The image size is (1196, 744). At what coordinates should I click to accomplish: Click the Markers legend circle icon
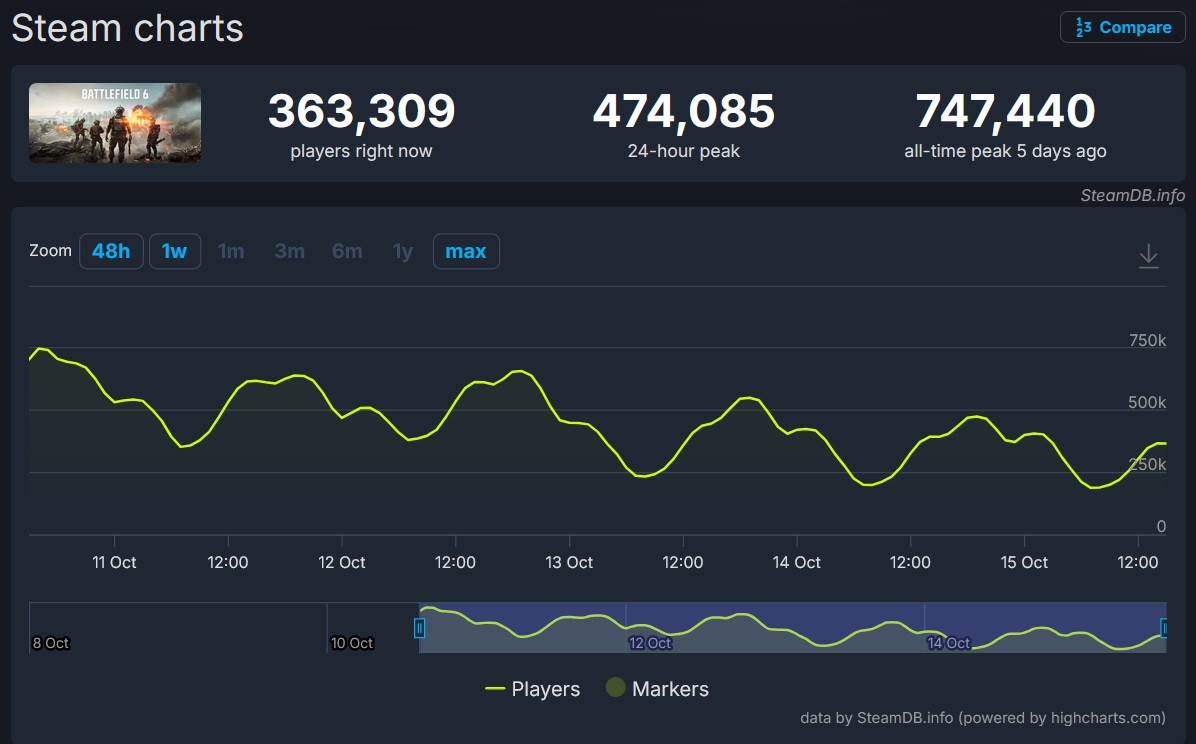click(615, 688)
